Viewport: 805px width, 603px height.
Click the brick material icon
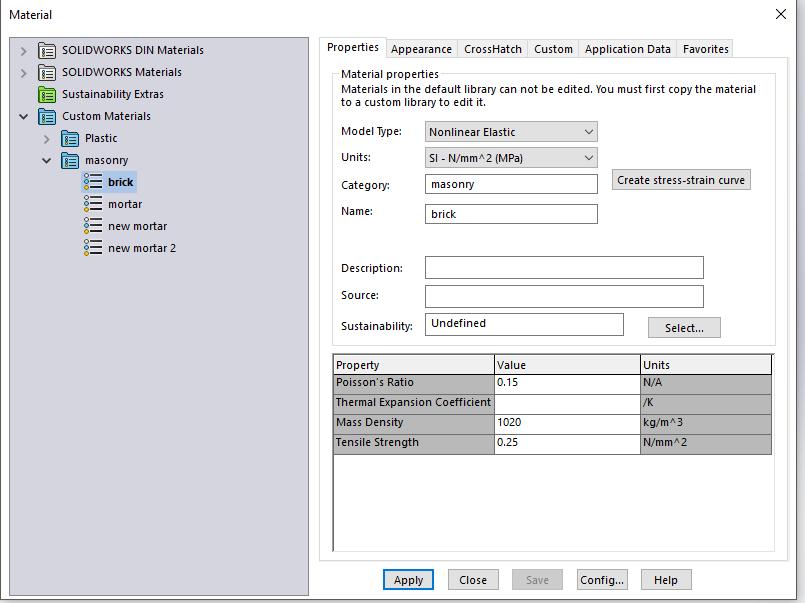(93, 182)
